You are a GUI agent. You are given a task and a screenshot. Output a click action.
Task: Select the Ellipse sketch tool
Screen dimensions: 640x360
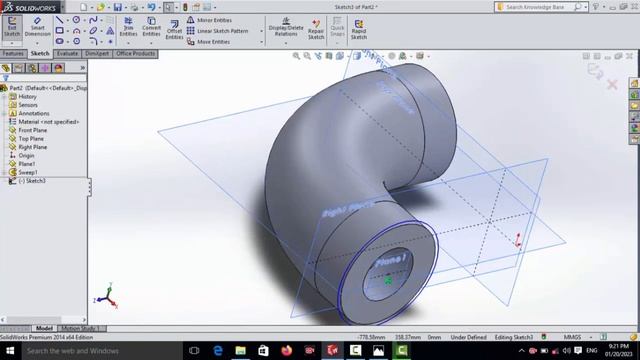(x=93, y=31)
